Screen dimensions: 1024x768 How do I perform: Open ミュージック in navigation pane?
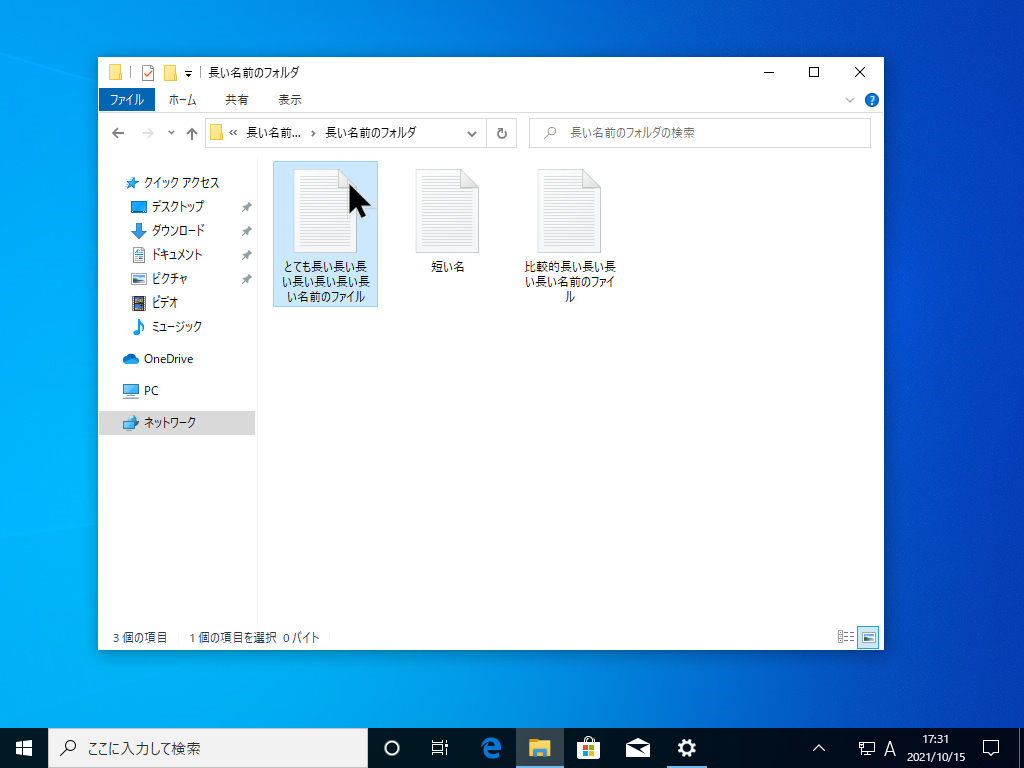tap(176, 327)
